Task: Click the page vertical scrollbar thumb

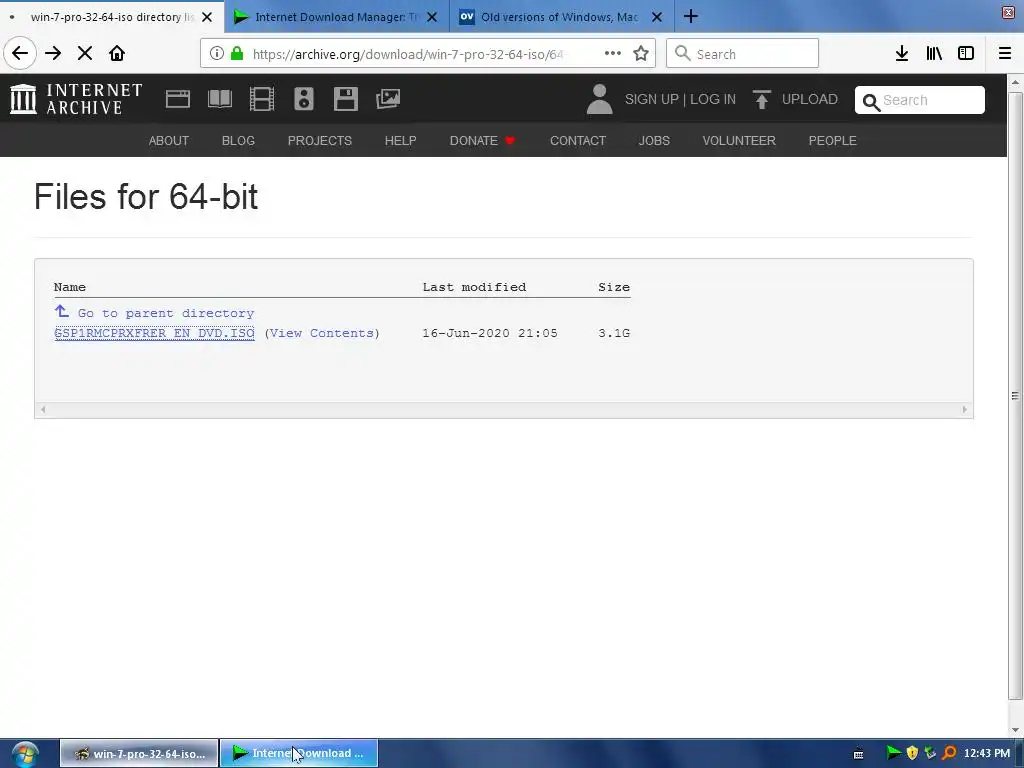Action: pos(1015,396)
